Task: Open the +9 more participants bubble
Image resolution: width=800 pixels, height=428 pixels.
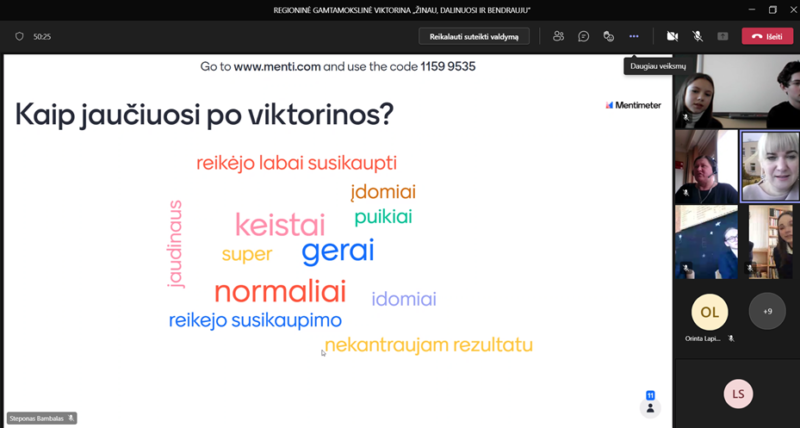Action: pyautogui.click(x=767, y=311)
